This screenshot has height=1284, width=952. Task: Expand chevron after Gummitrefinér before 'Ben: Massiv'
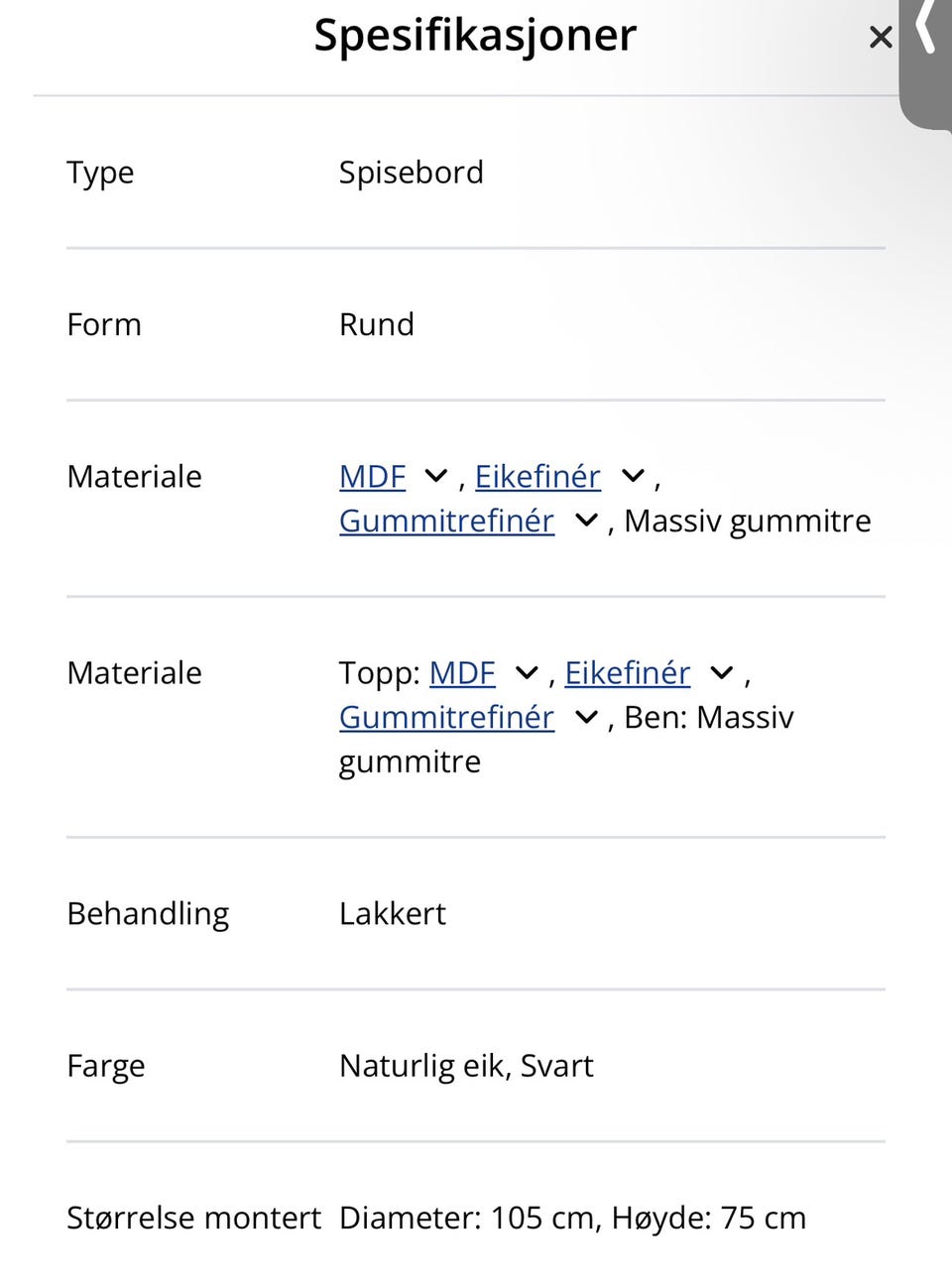pos(586,717)
